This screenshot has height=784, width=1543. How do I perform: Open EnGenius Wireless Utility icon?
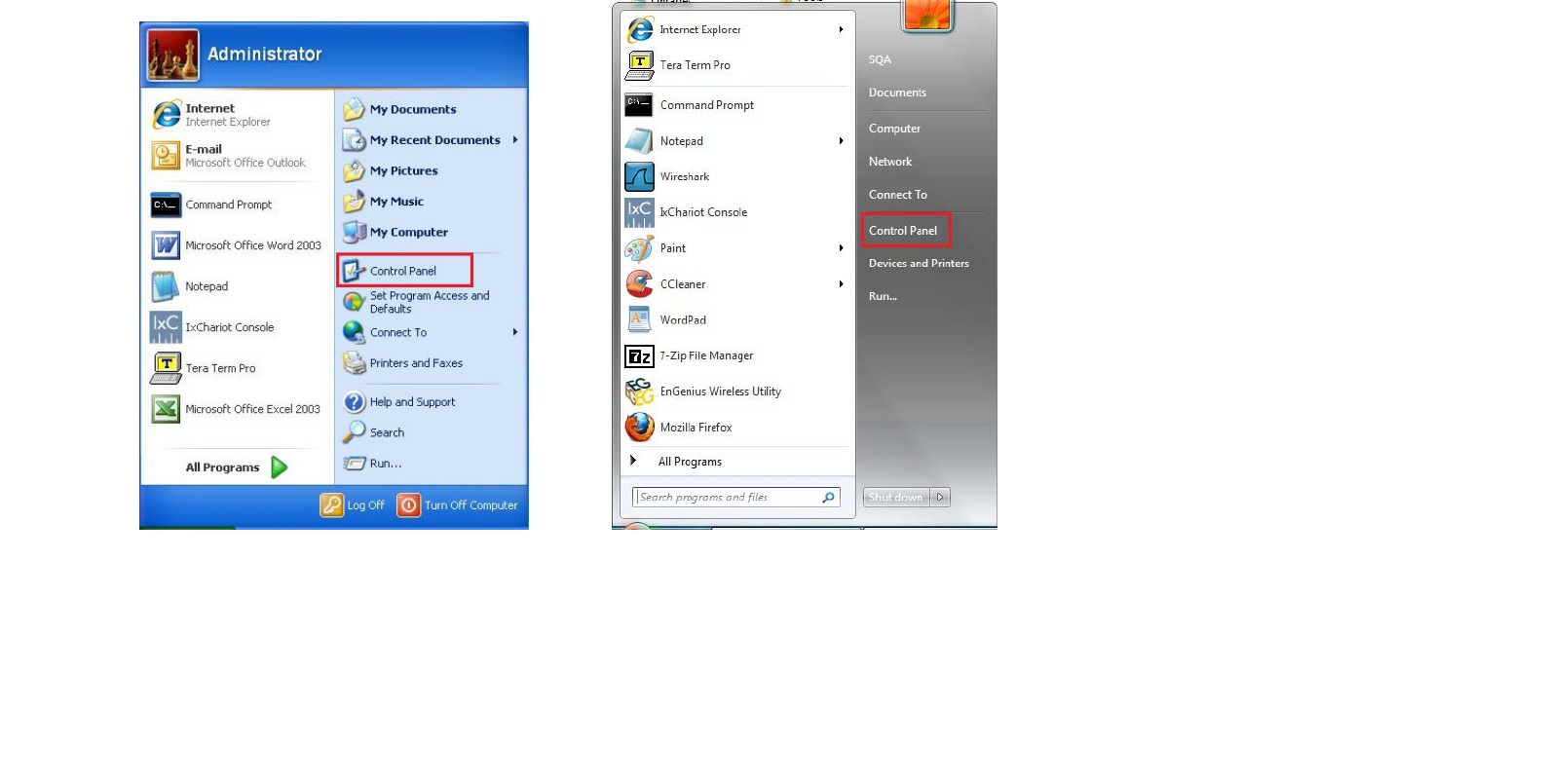pyautogui.click(x=639, y=392)
